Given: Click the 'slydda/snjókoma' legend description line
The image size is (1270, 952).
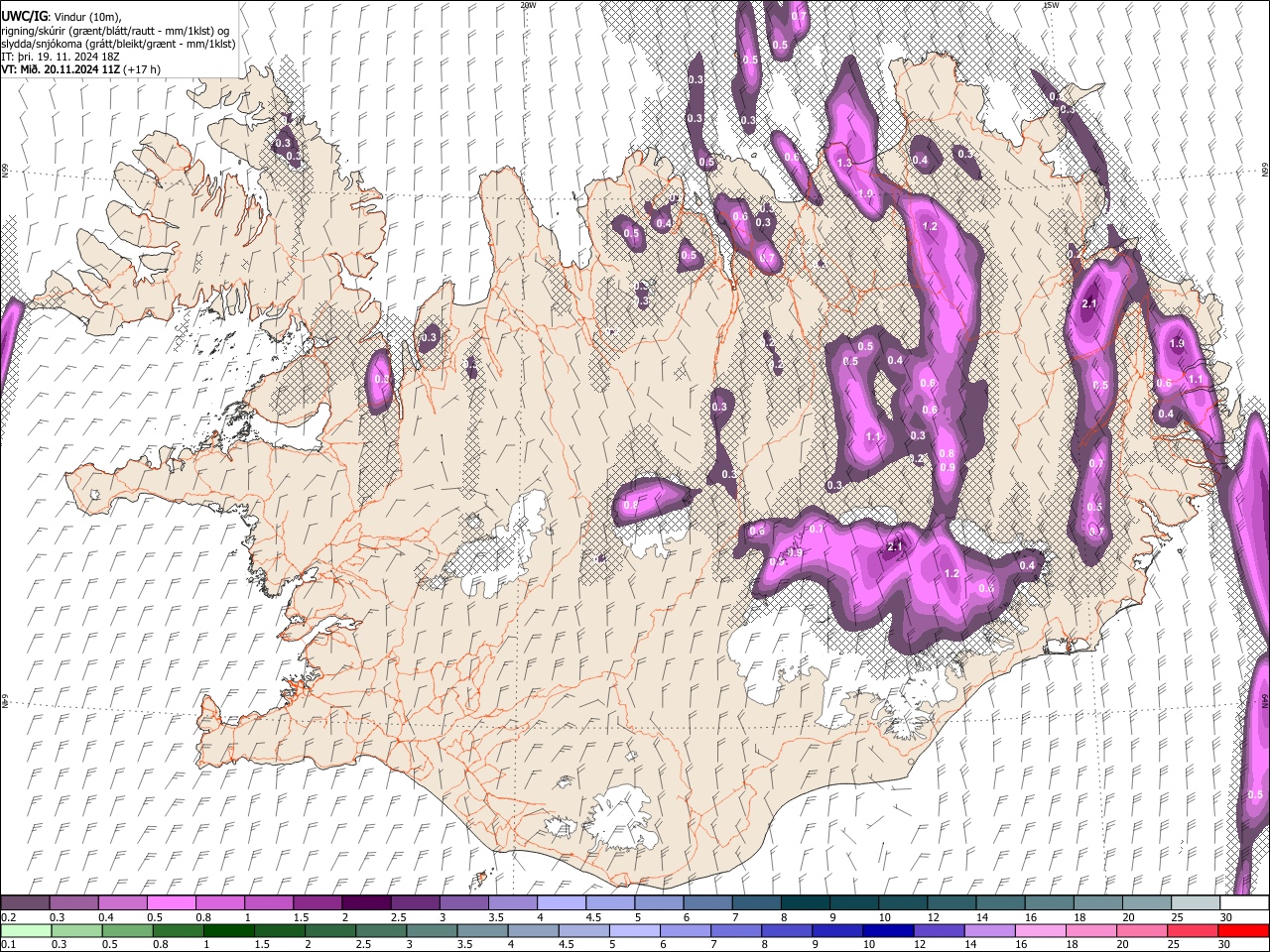Looking at the screenshot, I should click(x=118, y=44).
